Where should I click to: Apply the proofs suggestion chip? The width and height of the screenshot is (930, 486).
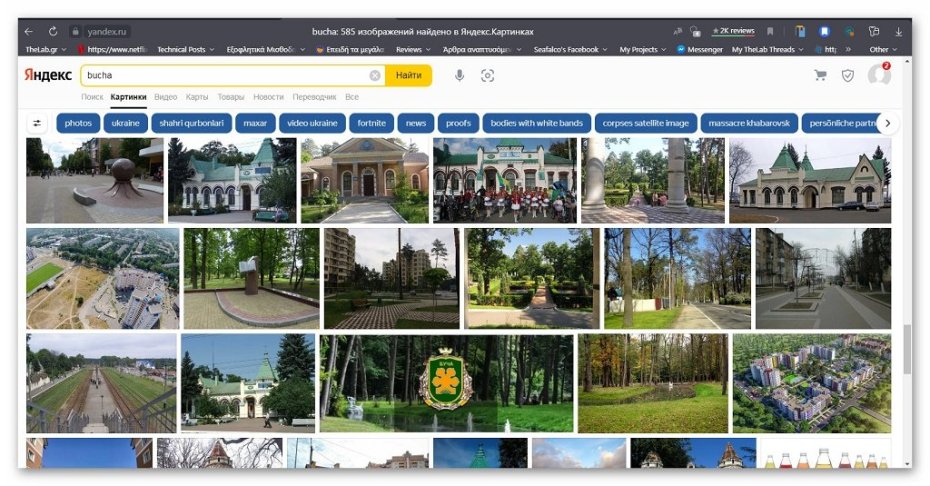pyautogui.click(x=458, y=123)
